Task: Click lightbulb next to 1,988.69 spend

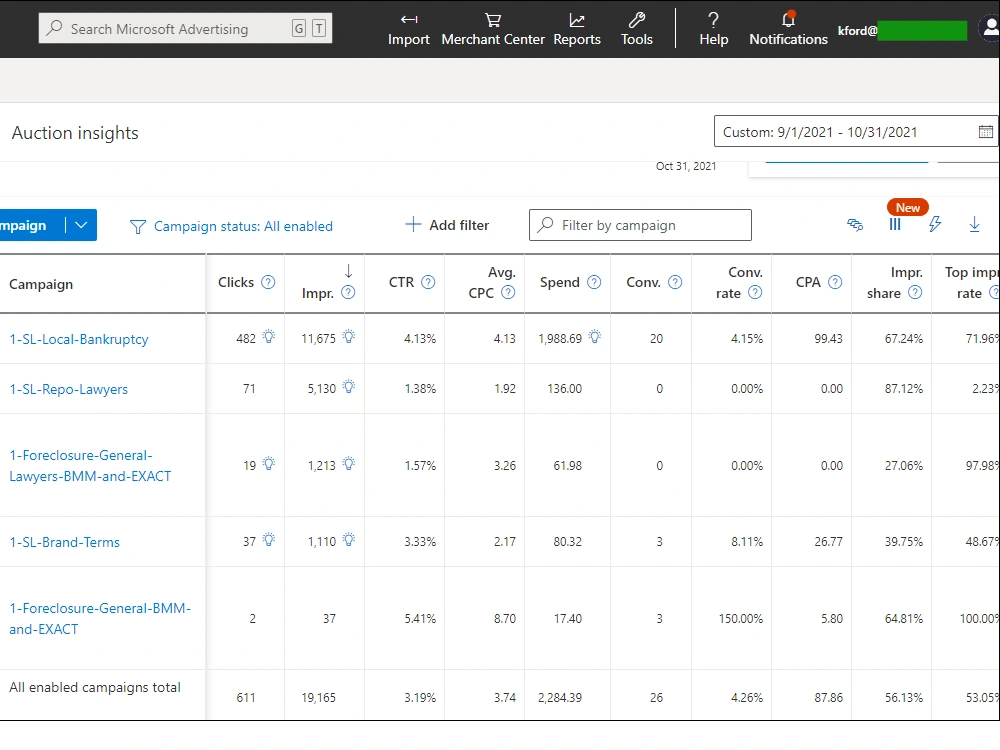Action: (595, 336)
